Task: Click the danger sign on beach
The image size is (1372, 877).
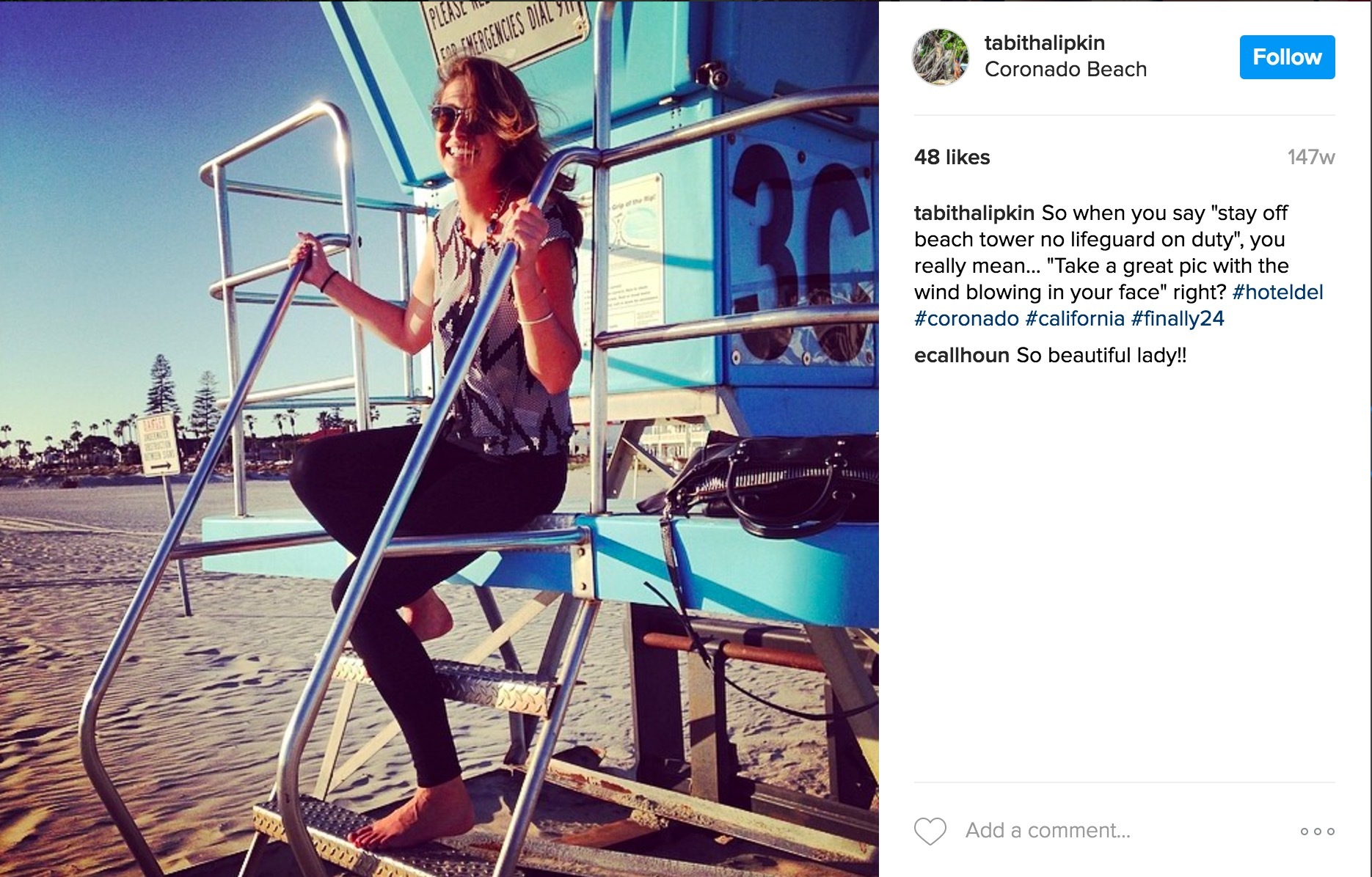Action: (x=158, y=444)
